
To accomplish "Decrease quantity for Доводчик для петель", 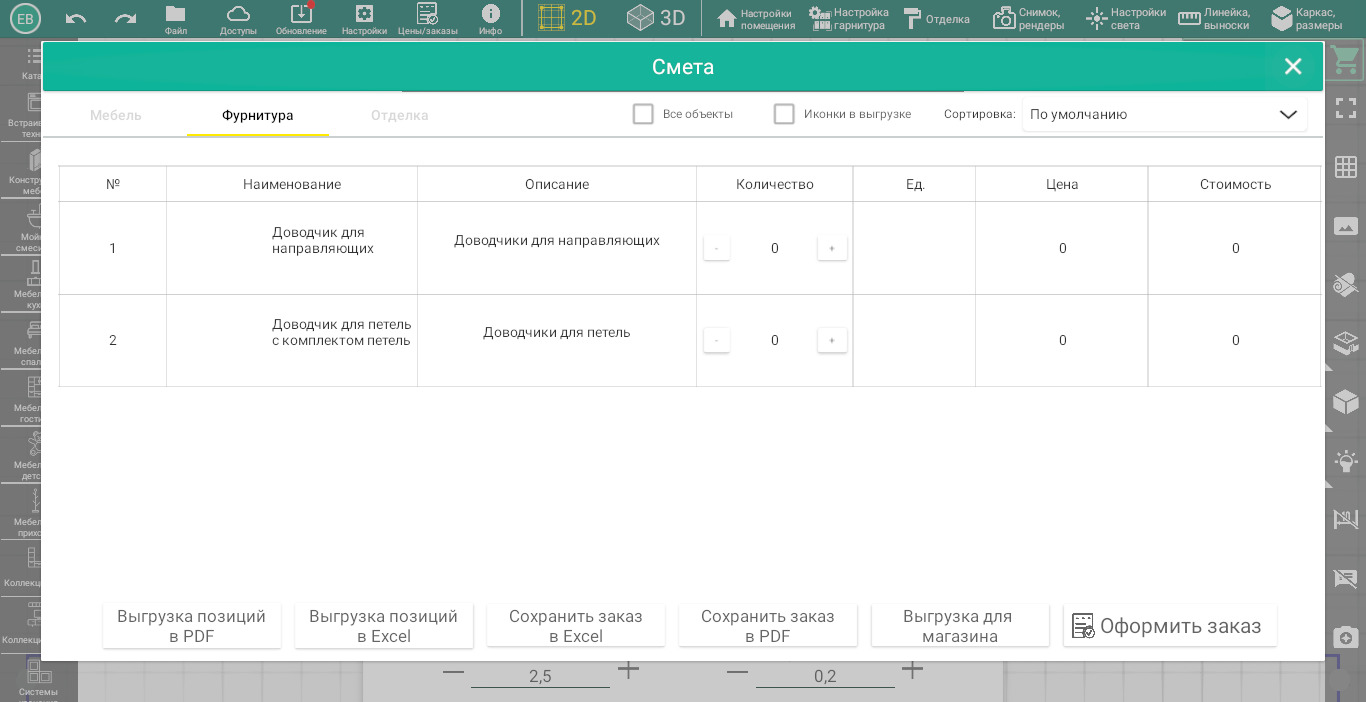I will click(716, 340).
